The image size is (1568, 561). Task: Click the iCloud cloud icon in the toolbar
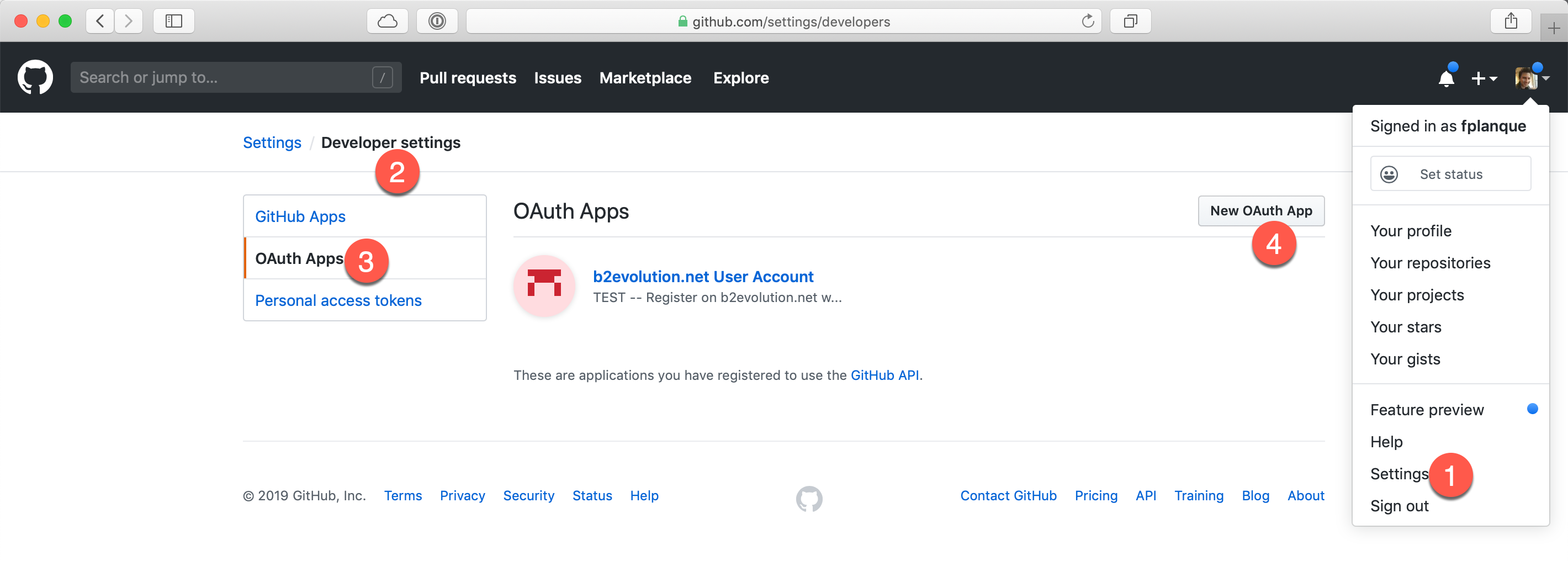coord(387,20)
